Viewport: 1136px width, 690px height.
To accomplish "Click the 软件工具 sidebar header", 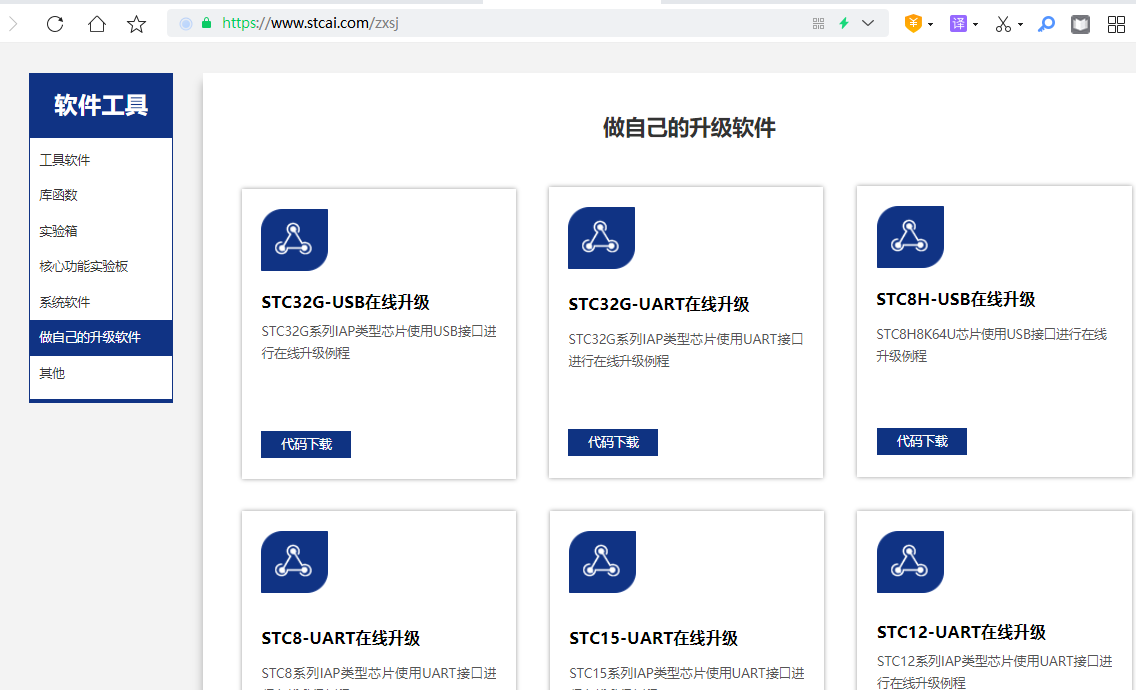I will coord(101,105).
